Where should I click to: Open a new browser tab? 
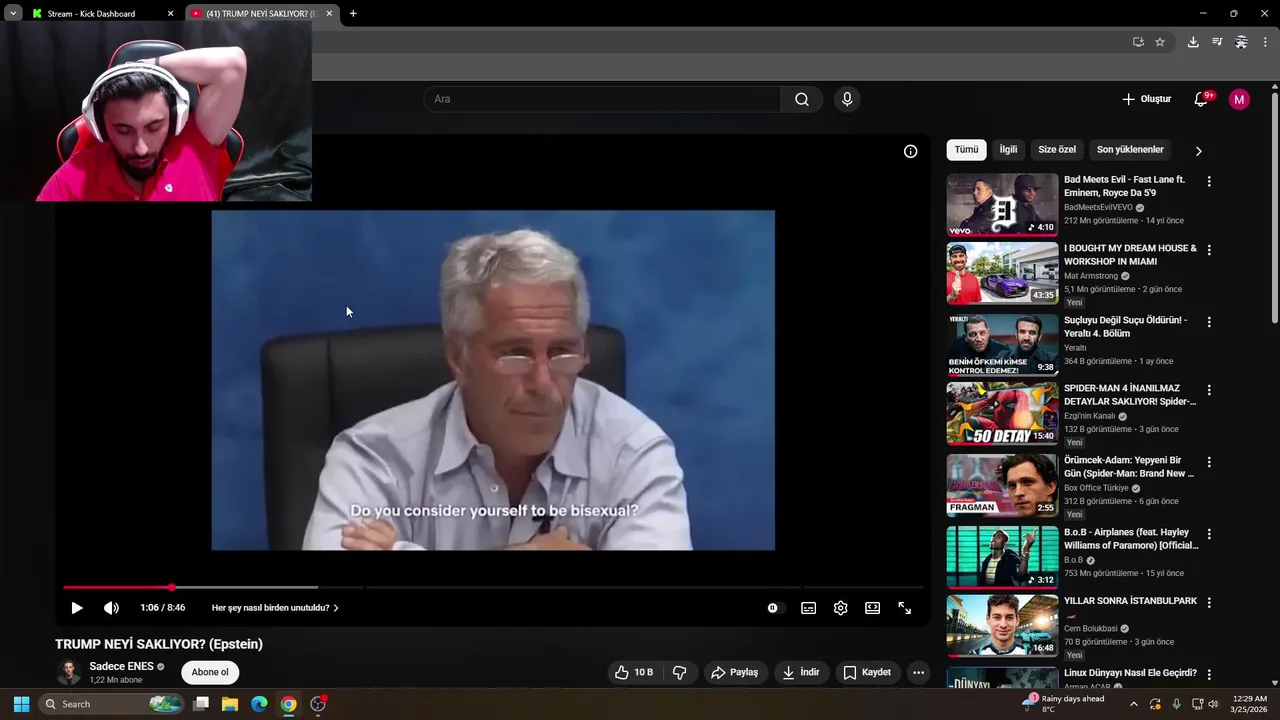pyautogui.click(x=353, y=14)
